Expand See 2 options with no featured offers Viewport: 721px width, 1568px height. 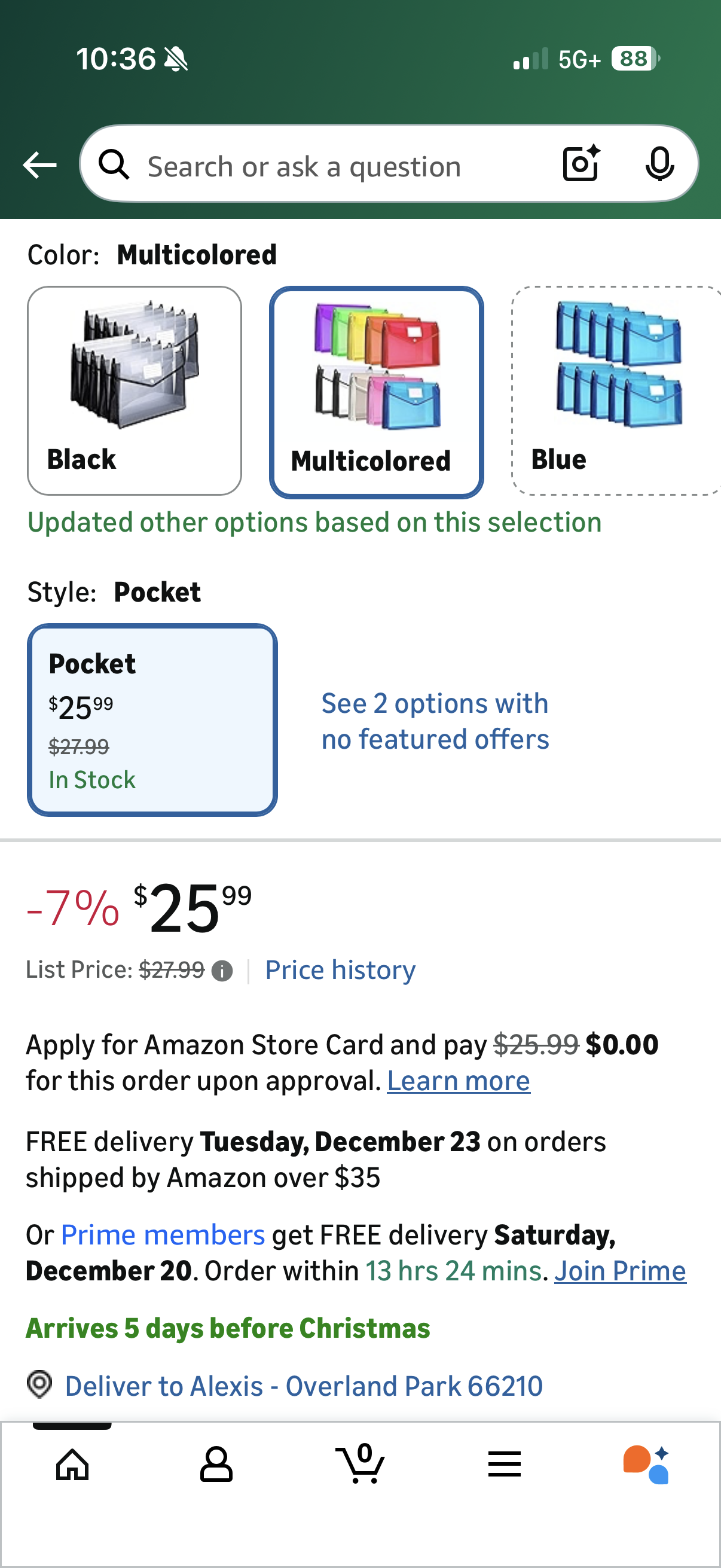click(x=435, y=721)
